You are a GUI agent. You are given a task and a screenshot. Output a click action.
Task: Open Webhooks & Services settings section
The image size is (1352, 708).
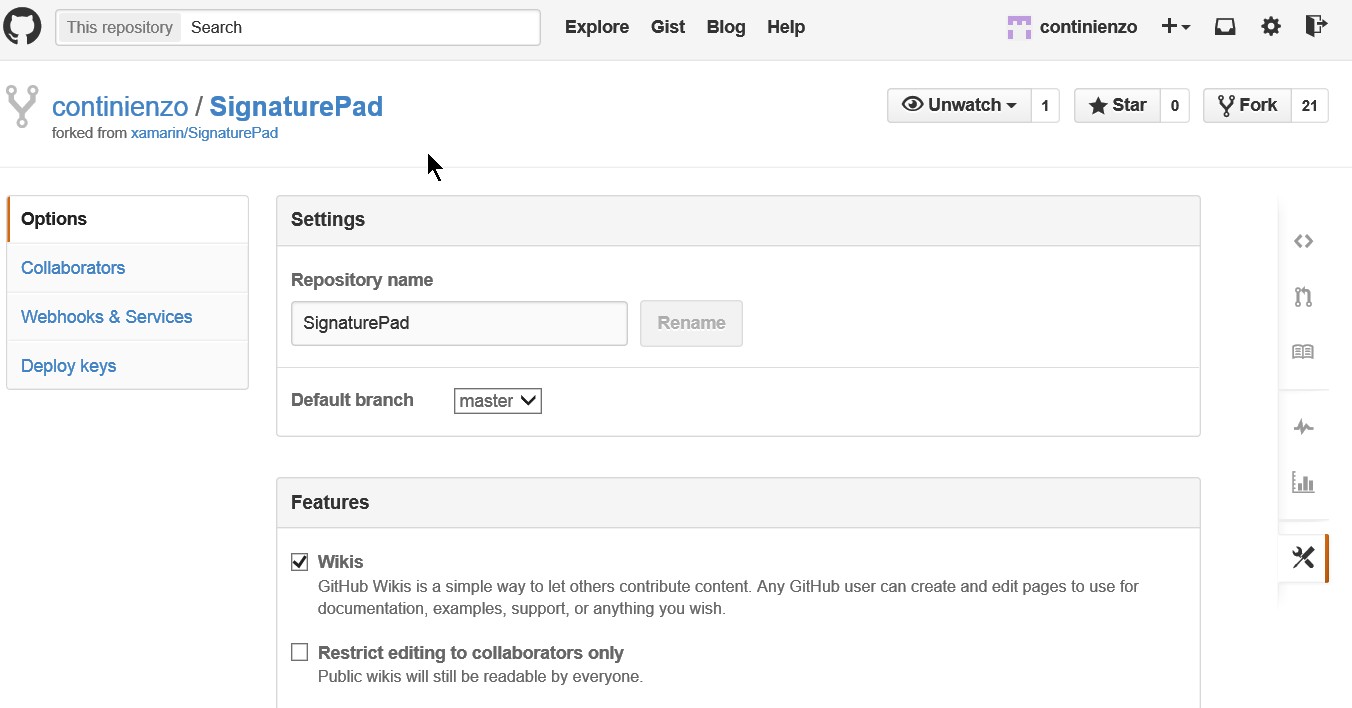pos(106,317)
